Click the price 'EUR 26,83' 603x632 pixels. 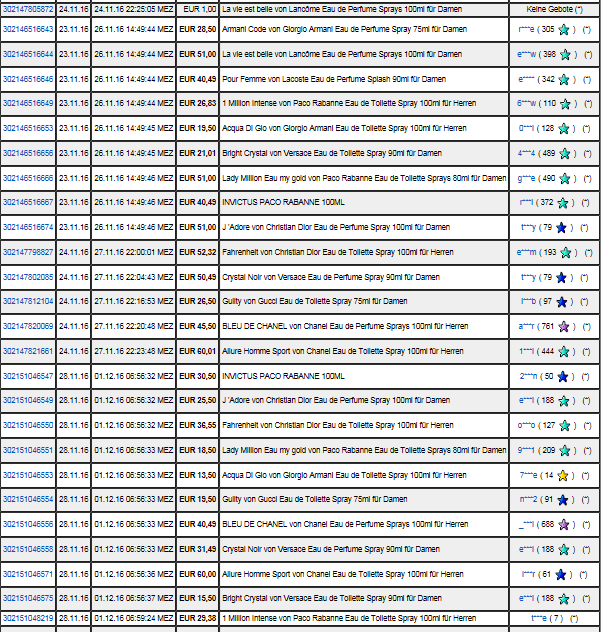point(198,104)
